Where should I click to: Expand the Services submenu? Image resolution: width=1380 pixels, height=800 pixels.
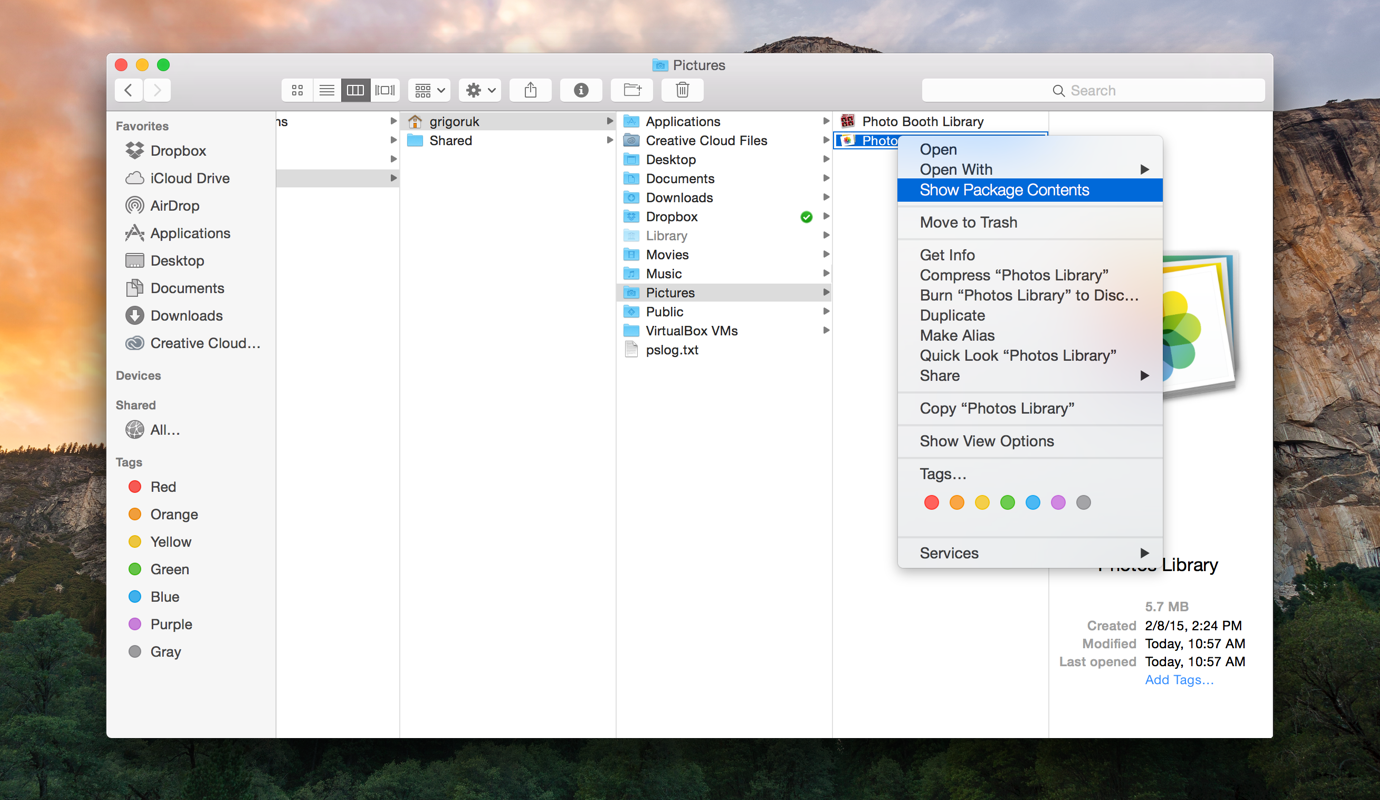(x=1030, y=553)
